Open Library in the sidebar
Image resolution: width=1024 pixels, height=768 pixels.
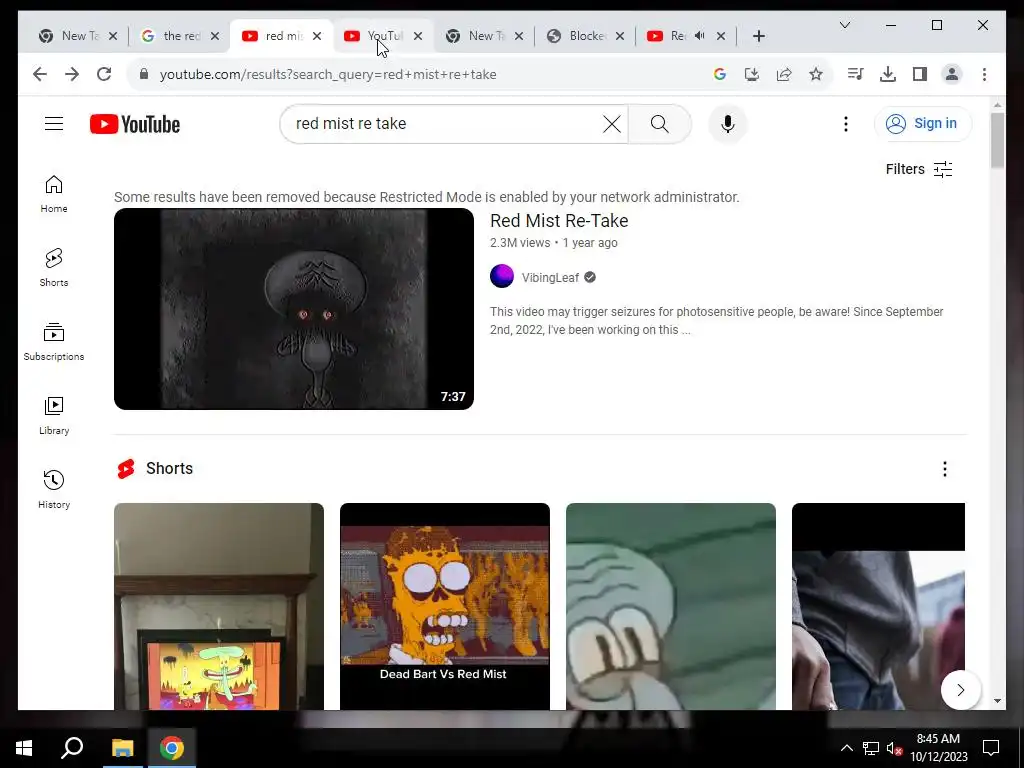click(54, 415)
